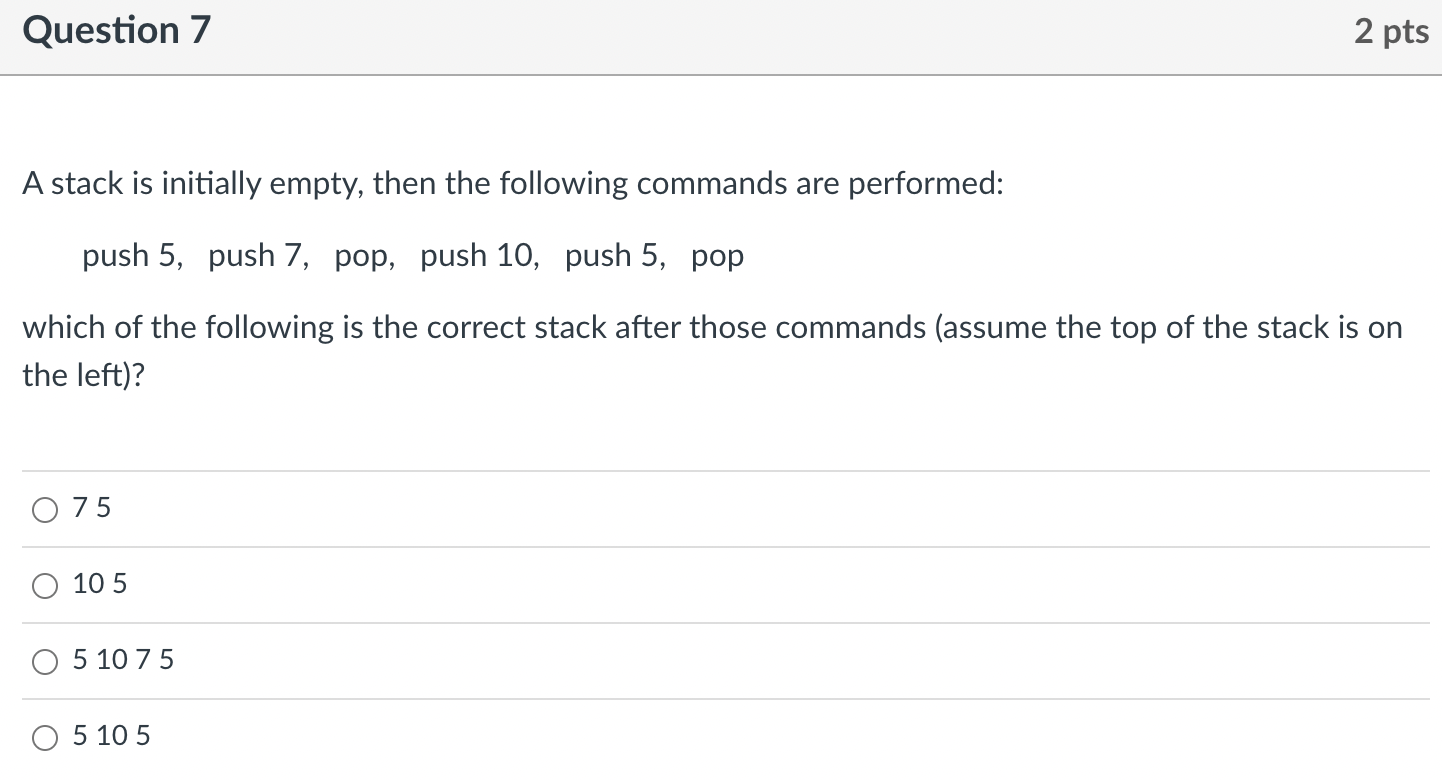Click the "5 10 7 5" answer label text

(x=123, y=660)
